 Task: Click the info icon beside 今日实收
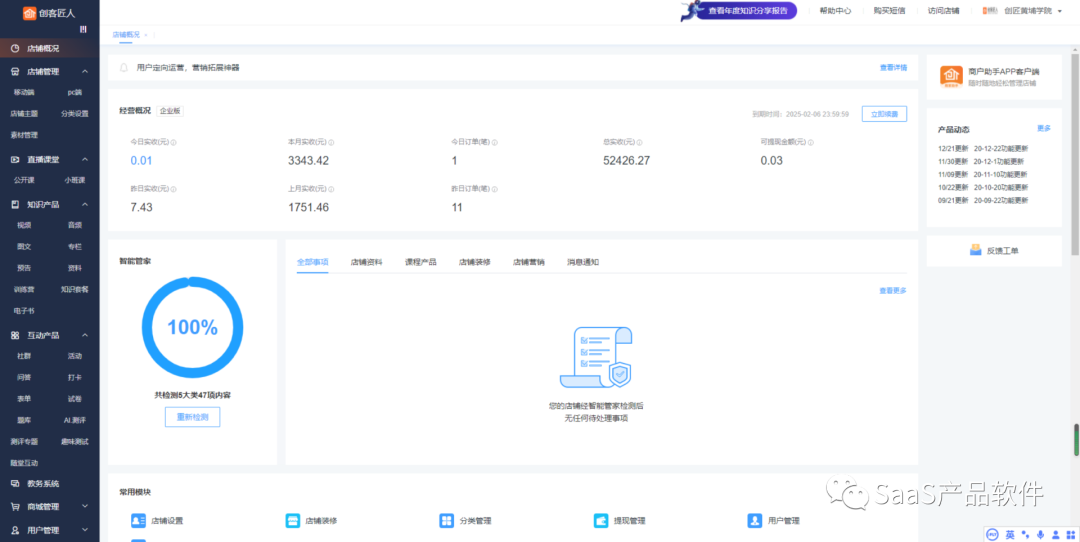pos(174,142)
